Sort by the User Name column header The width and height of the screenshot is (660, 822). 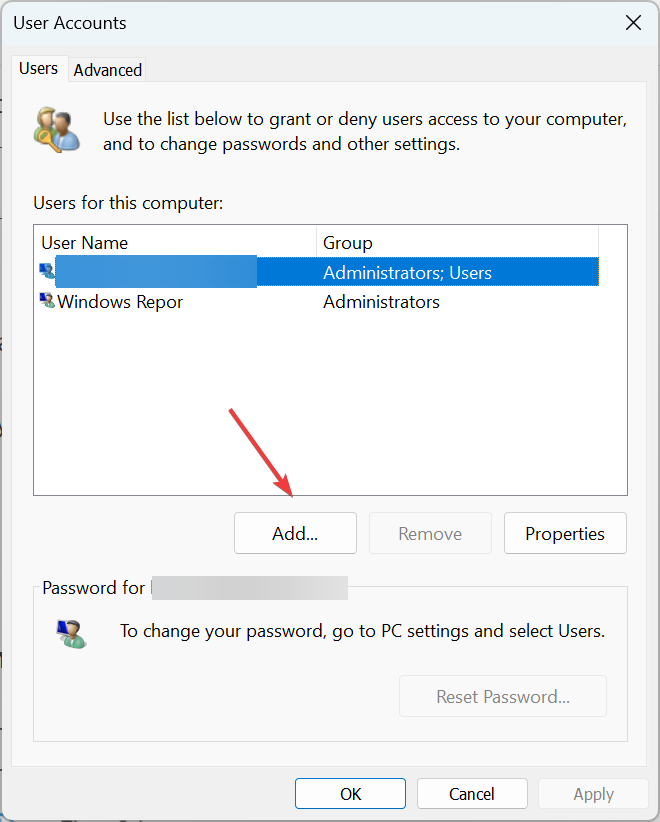point(175,242)
